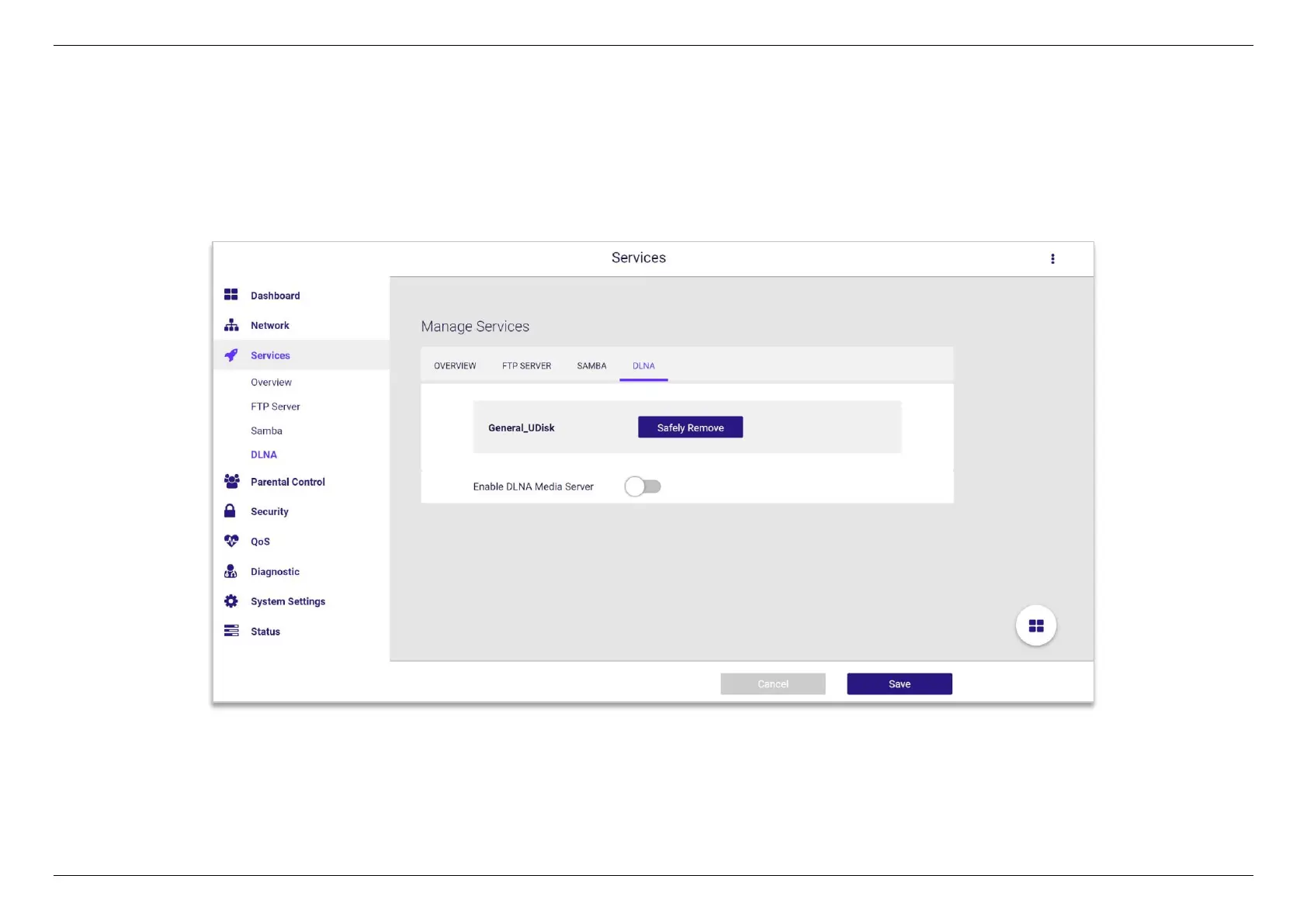Click the Security padlock icon
The width and height of the screenshot is (1307, 924).
[x=230, y=510]
